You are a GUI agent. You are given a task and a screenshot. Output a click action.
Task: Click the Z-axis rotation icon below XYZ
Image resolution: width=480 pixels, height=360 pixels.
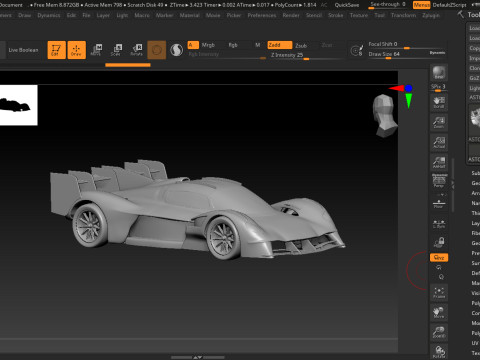(x=441, y=277)
